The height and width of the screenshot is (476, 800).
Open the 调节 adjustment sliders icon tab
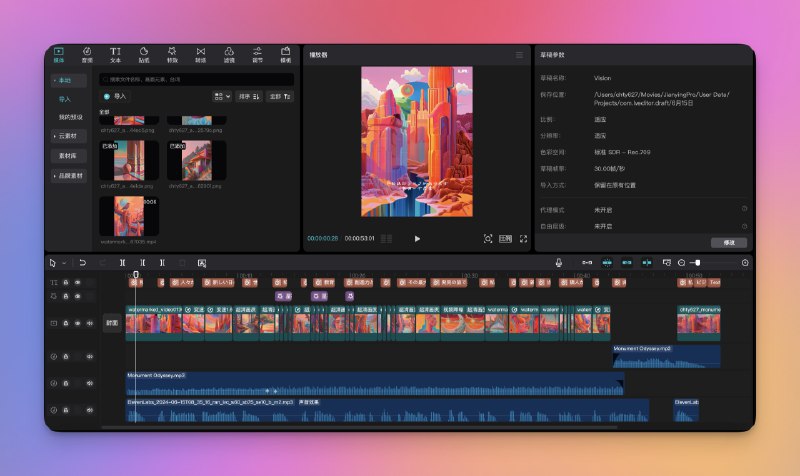(x=258, y=55)
